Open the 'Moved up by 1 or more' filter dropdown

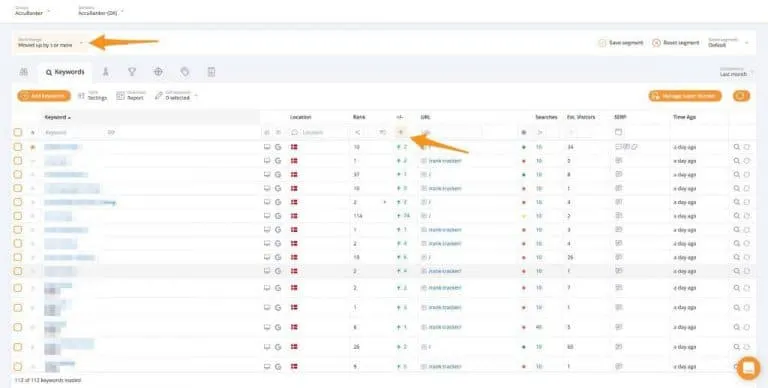tap(50, 43)
